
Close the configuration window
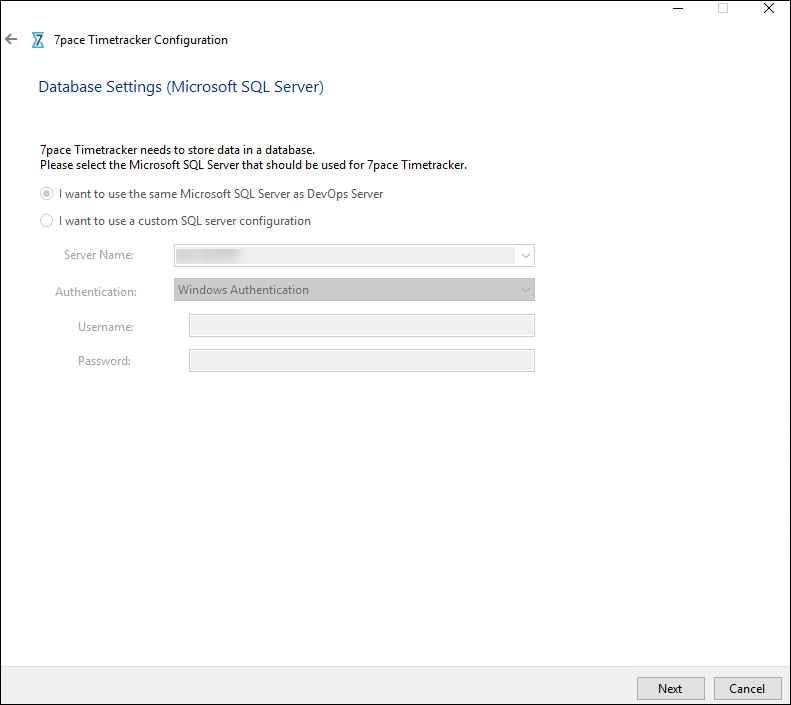[769, 8]
